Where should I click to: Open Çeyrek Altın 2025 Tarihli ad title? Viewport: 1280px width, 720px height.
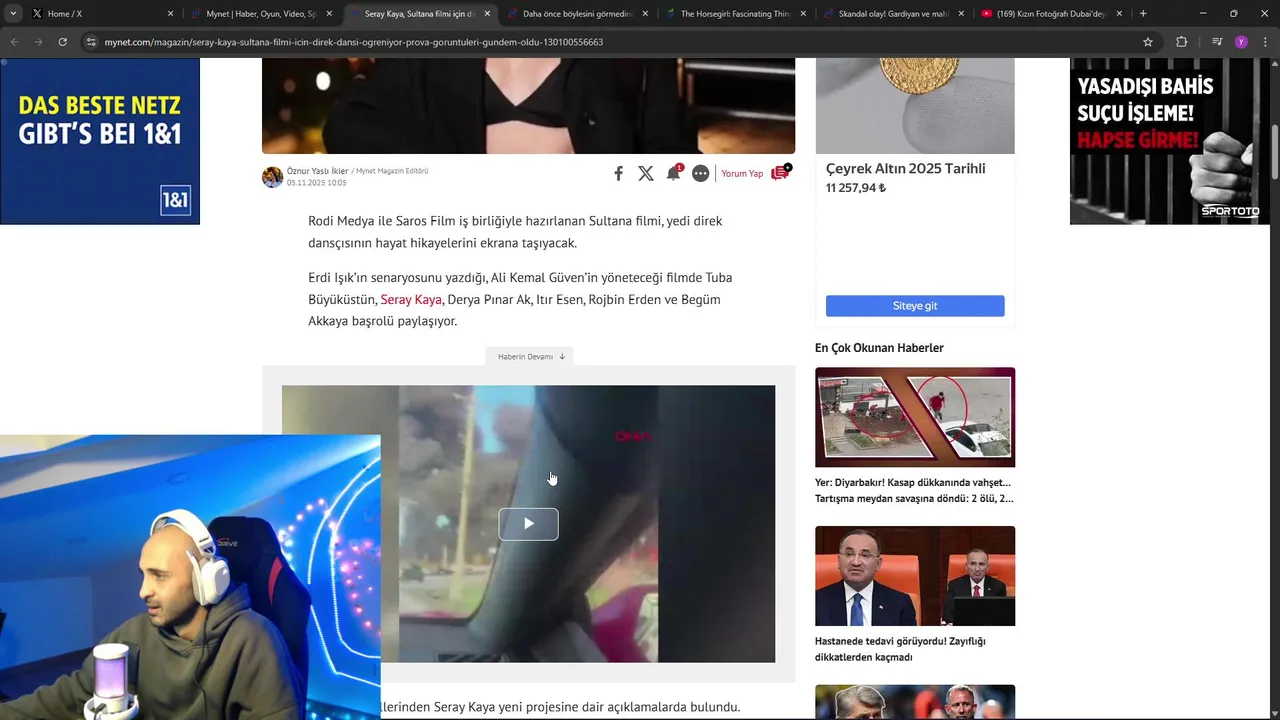[x=905, y=169]
